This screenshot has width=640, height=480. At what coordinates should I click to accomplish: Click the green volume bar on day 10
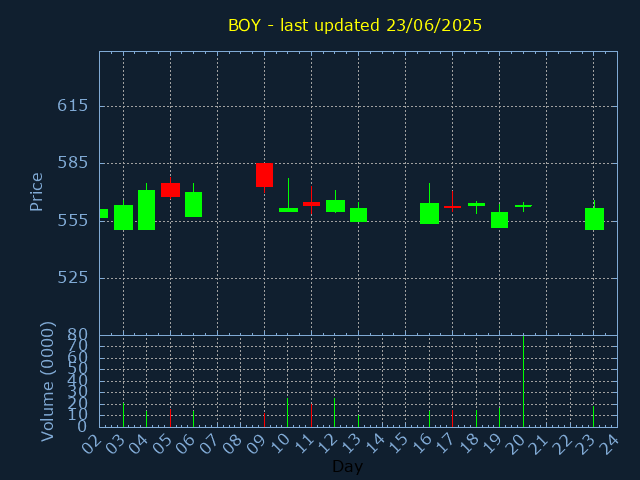tap(288, 413)
